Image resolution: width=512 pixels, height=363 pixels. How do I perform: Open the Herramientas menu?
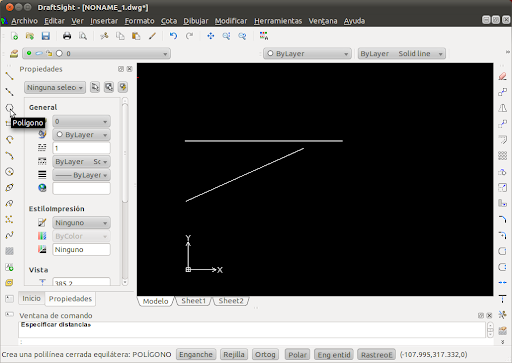(x=278, y=21)
